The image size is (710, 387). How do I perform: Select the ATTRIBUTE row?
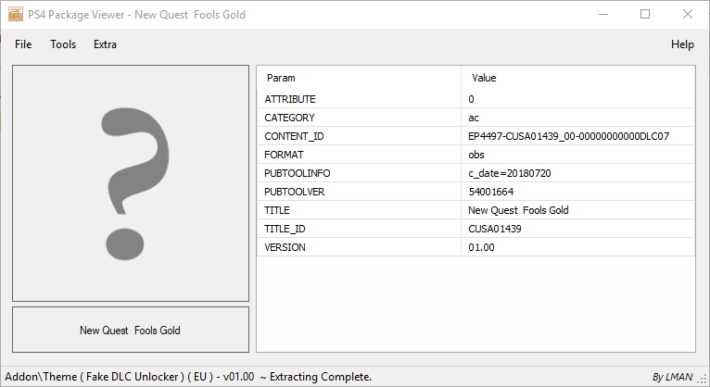click(476, 99)
